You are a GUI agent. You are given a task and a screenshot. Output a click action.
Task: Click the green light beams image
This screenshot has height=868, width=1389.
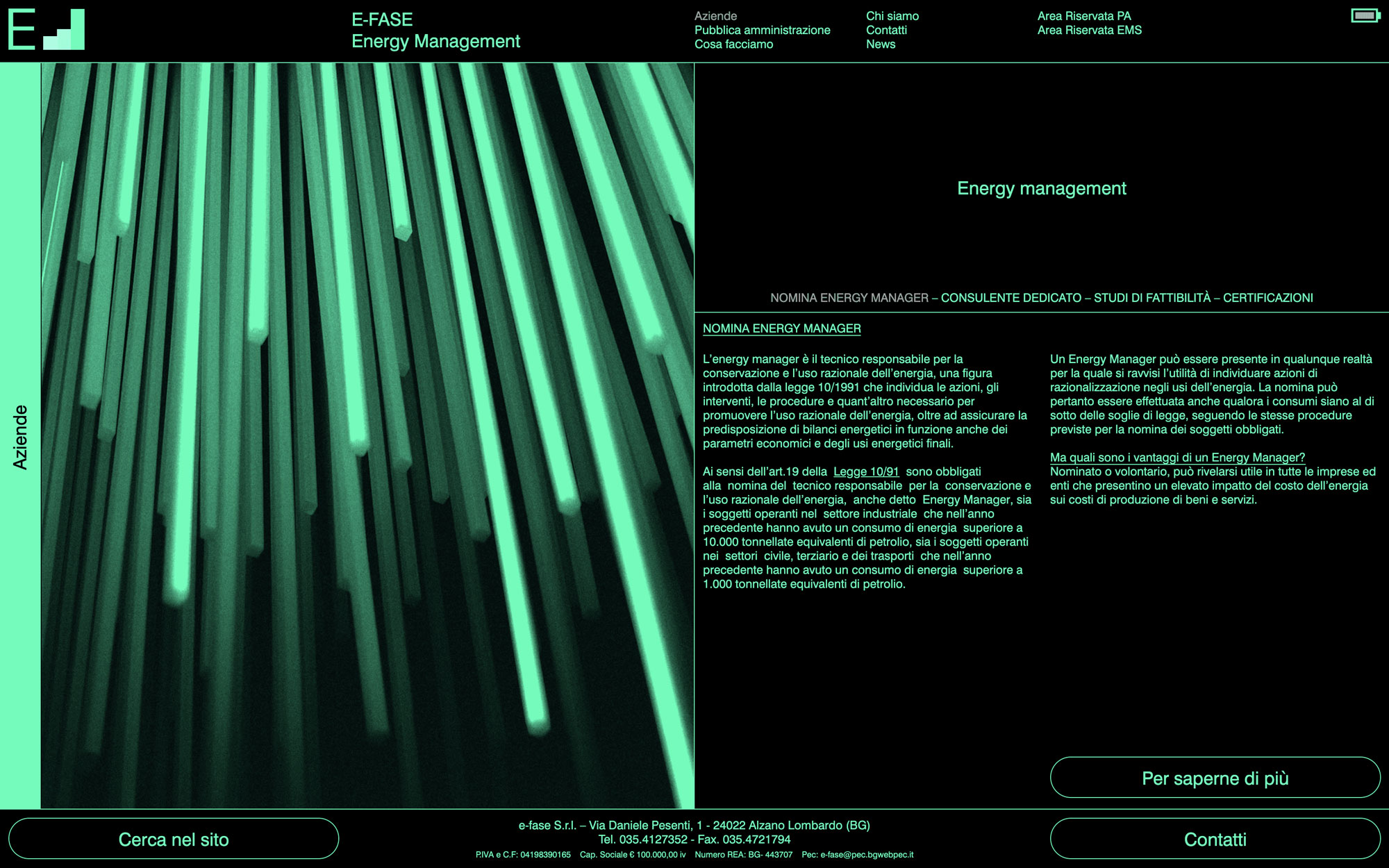(367, 435)
